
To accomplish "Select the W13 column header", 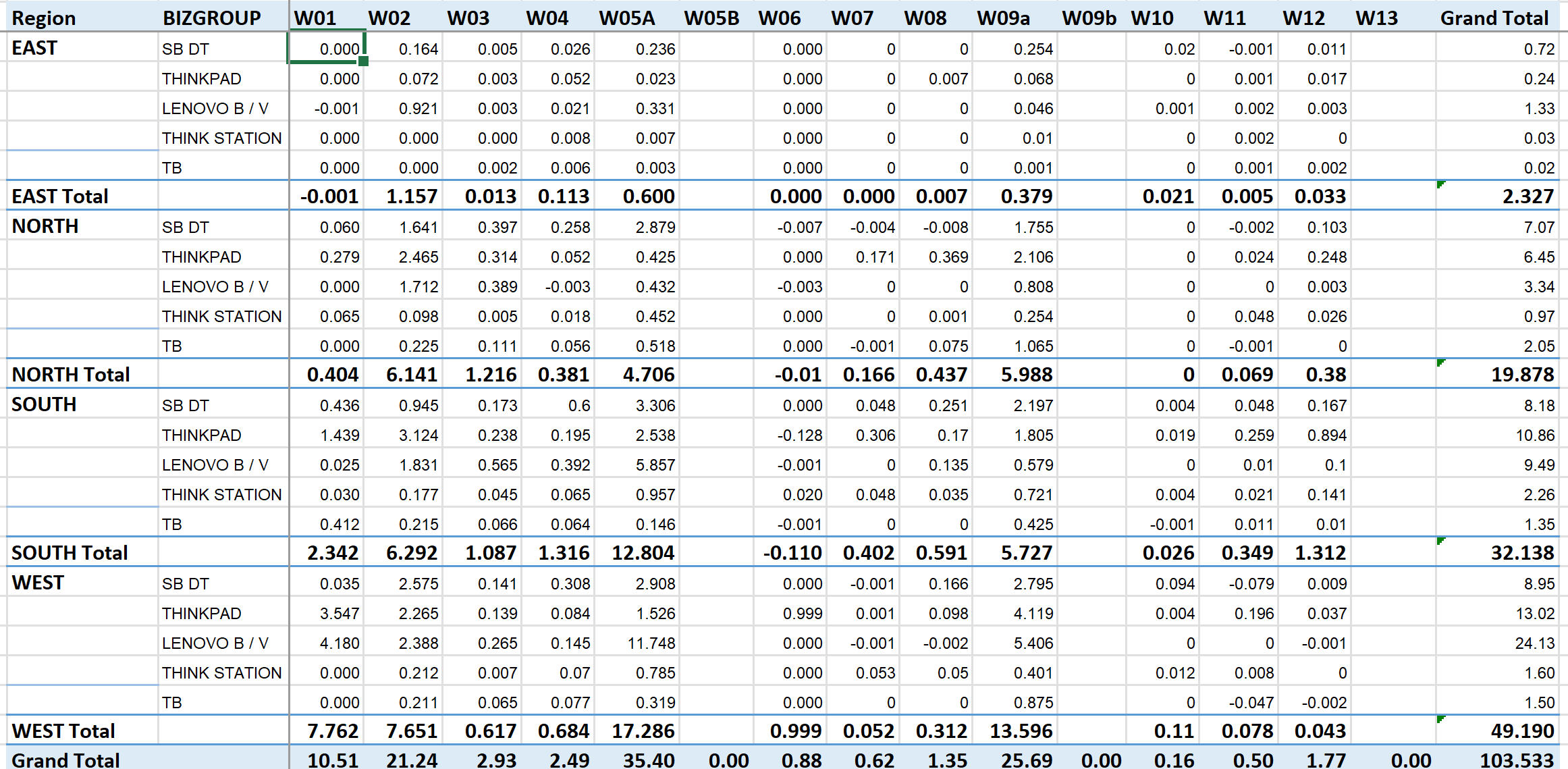I will [x=1376, y=18].
